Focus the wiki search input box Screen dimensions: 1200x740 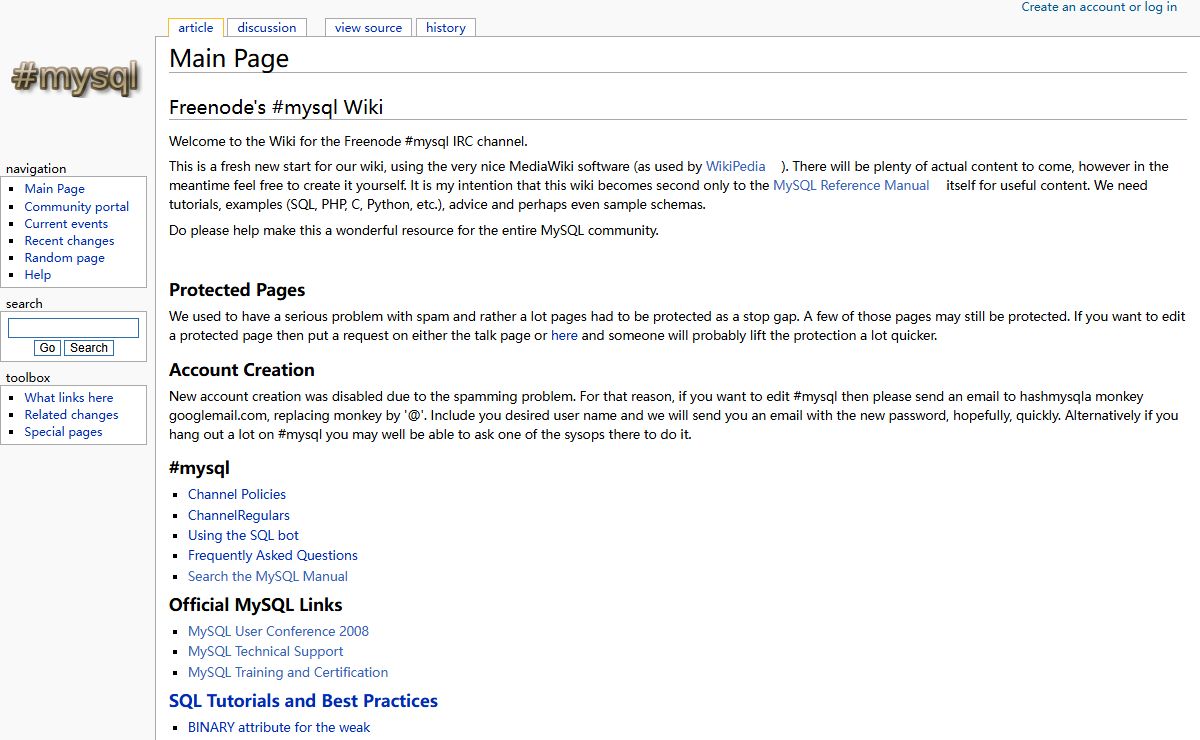[x=73, y=328]
